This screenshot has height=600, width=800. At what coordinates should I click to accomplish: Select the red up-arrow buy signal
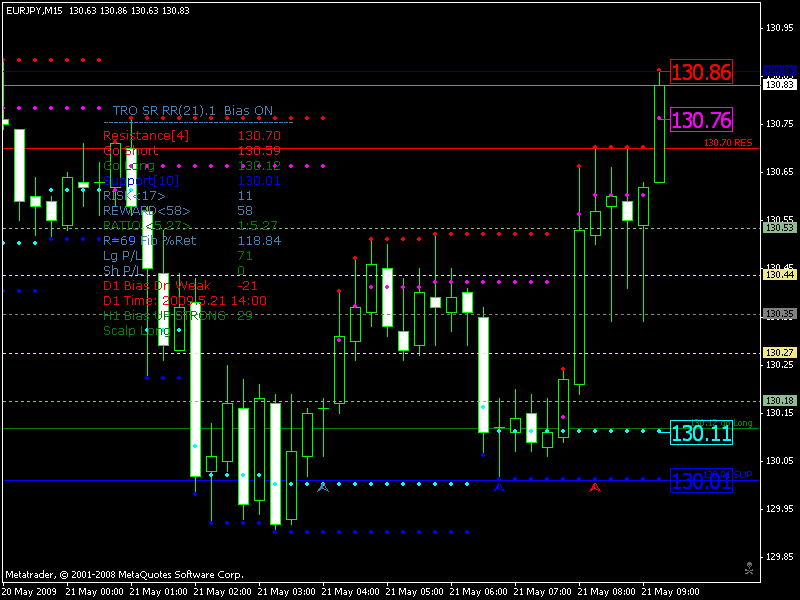[597, 486]
